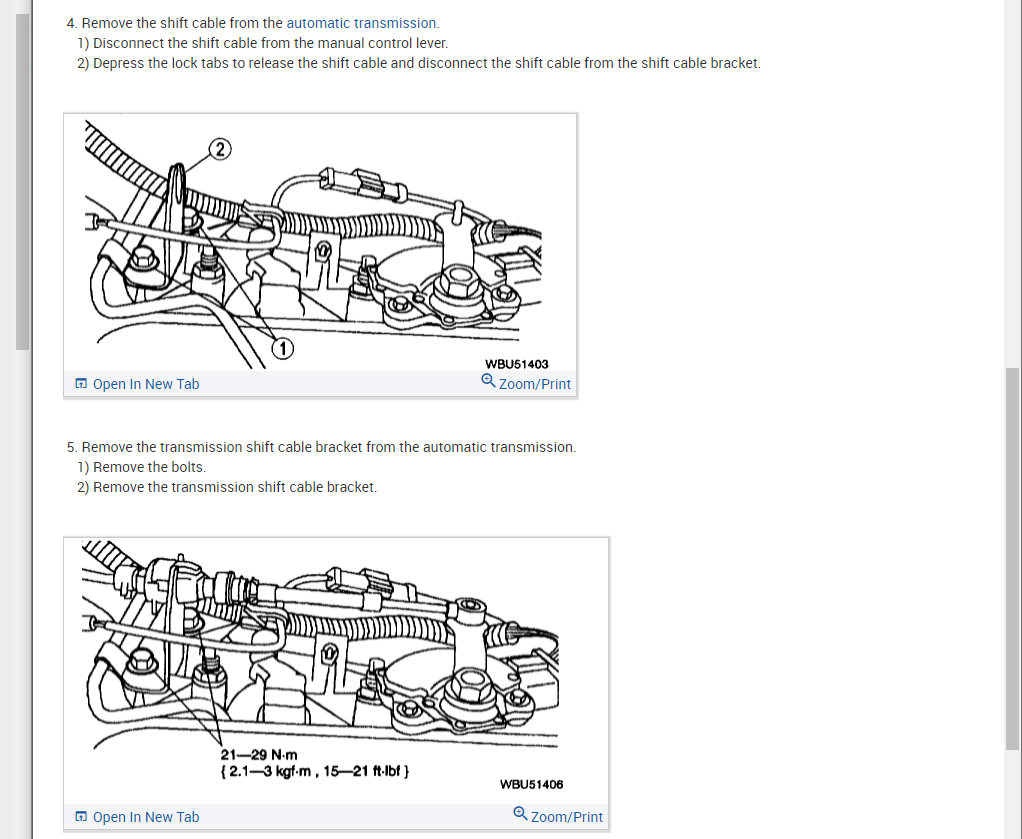Click the figure code 'WBU51406'
1022x839 pixels.
[x=532, y=784]
